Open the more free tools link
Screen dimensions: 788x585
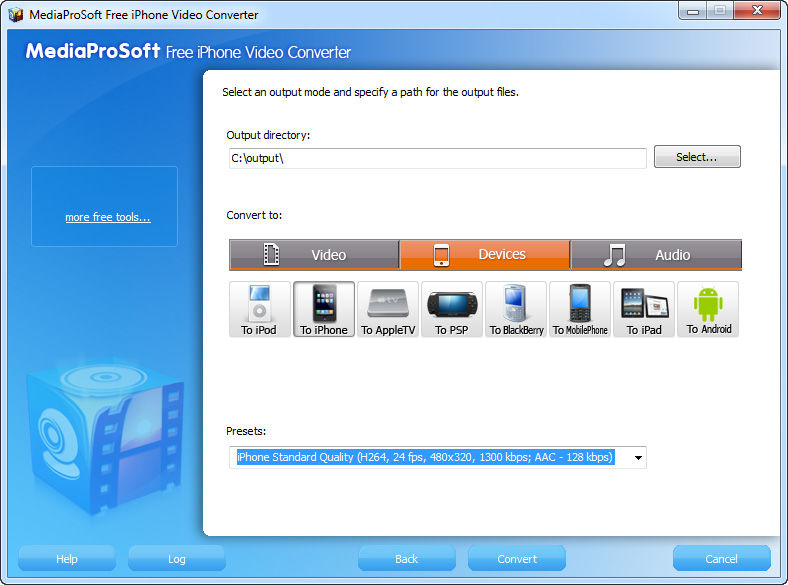point(108,217)
